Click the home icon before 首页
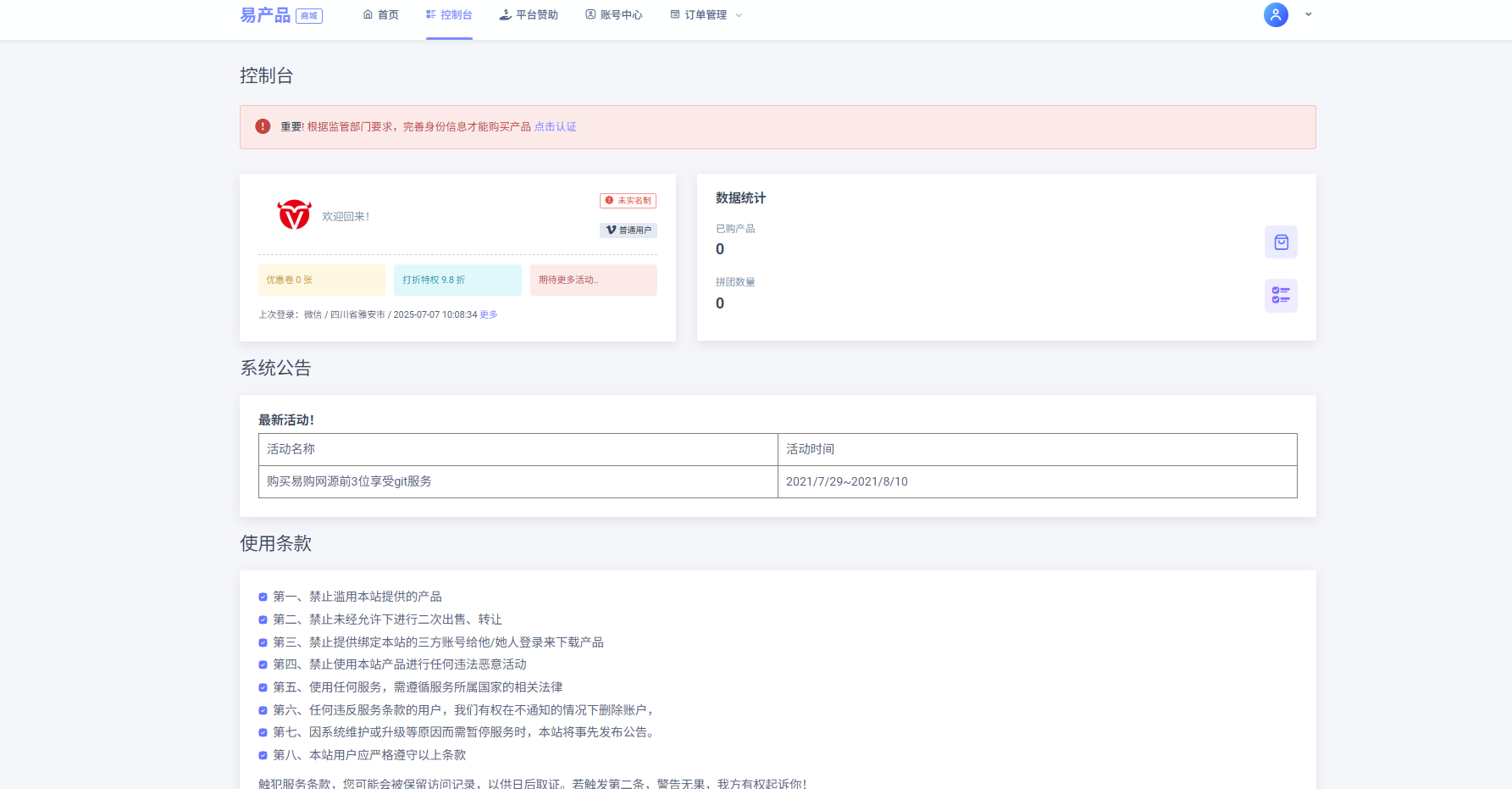 coord(368,14)
